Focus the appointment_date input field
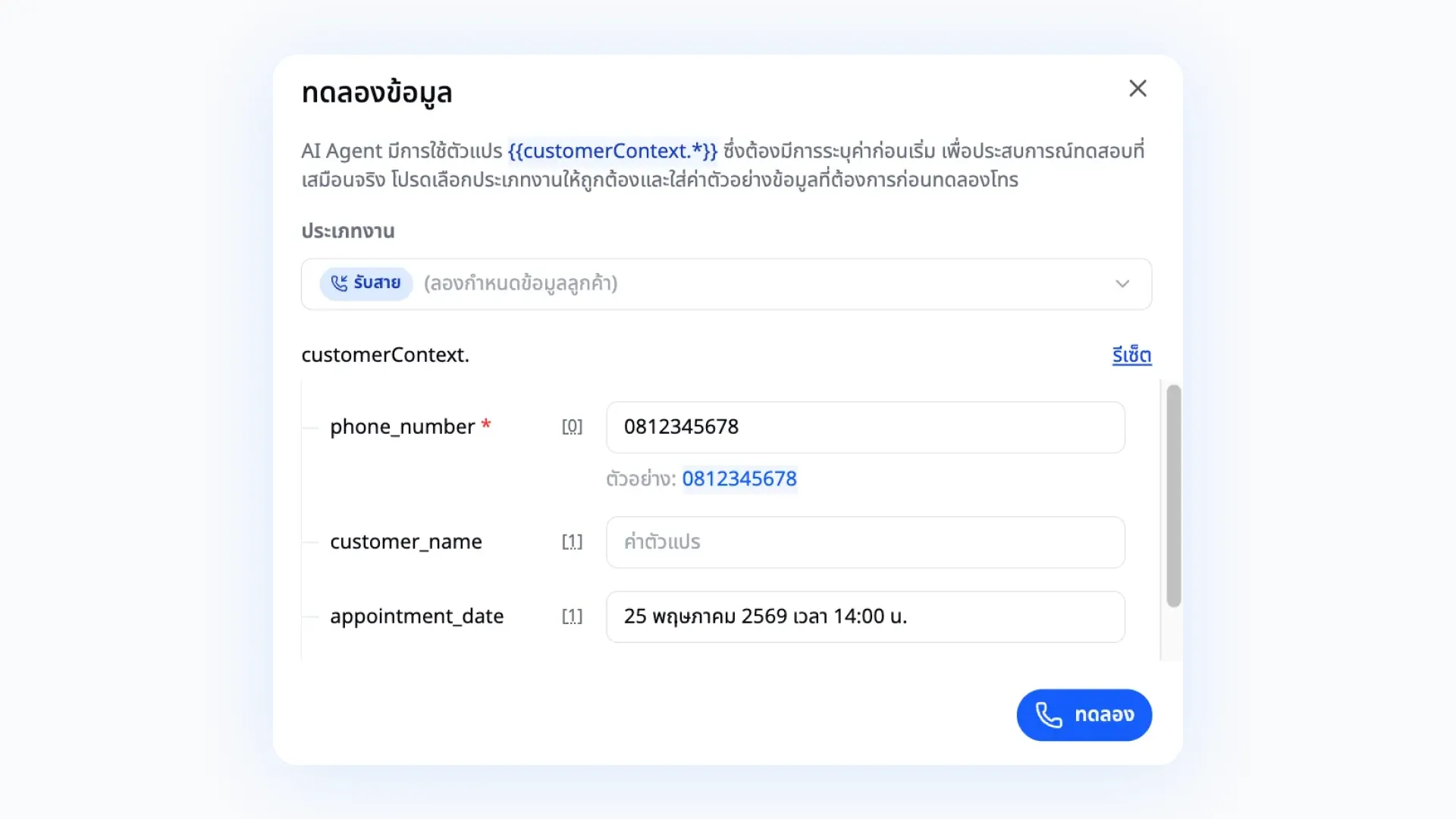The width and height of the screenshot is (1456, 819). click(865, 617)
